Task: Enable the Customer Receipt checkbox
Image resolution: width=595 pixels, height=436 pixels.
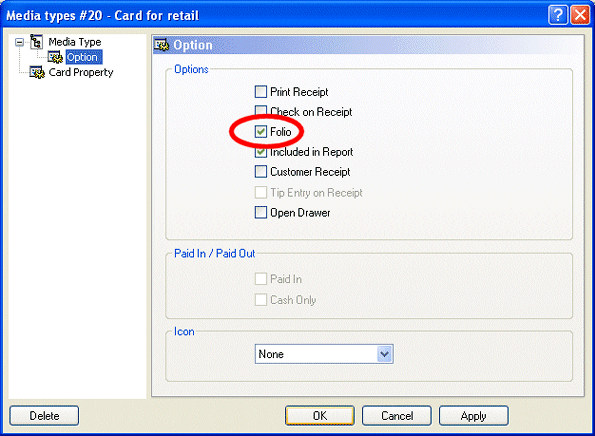Action: [261, 172]
